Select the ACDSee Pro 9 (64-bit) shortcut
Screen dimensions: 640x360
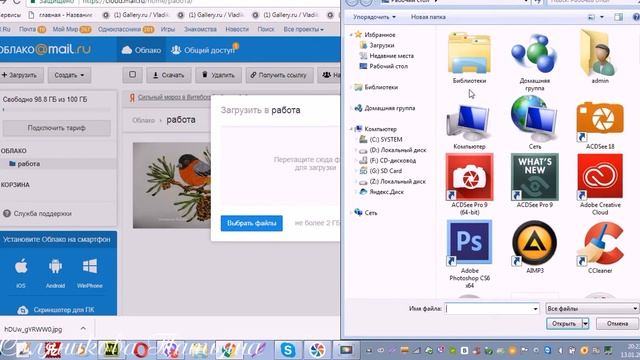coord(469,177)
